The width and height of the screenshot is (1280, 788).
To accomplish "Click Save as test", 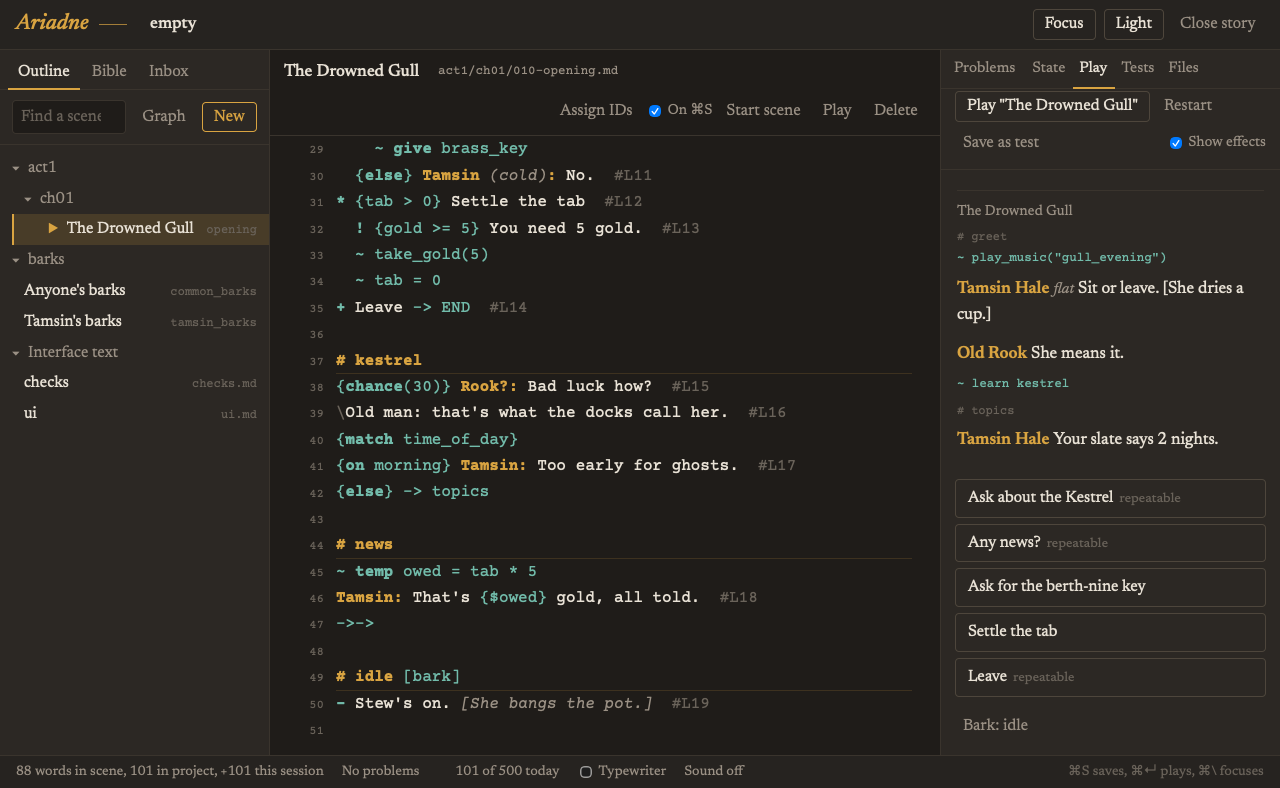I will tap(1001, 142).
